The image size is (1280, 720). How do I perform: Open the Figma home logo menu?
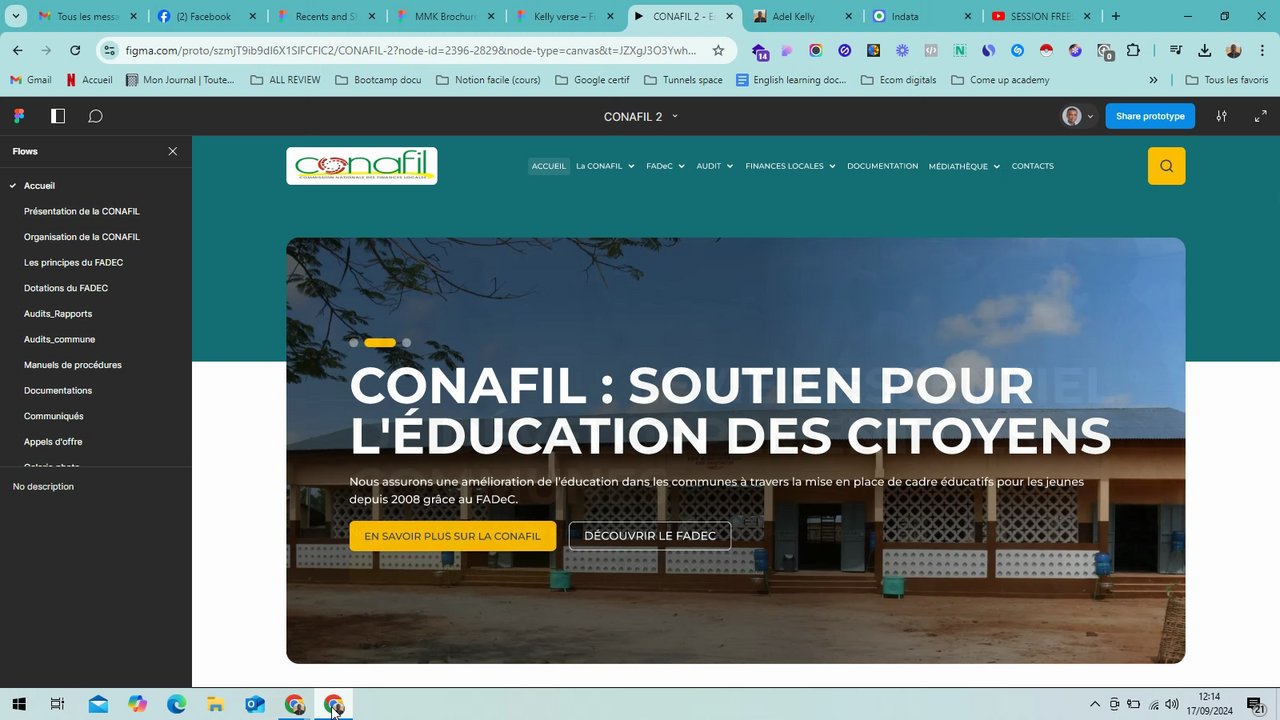(19, 116)
